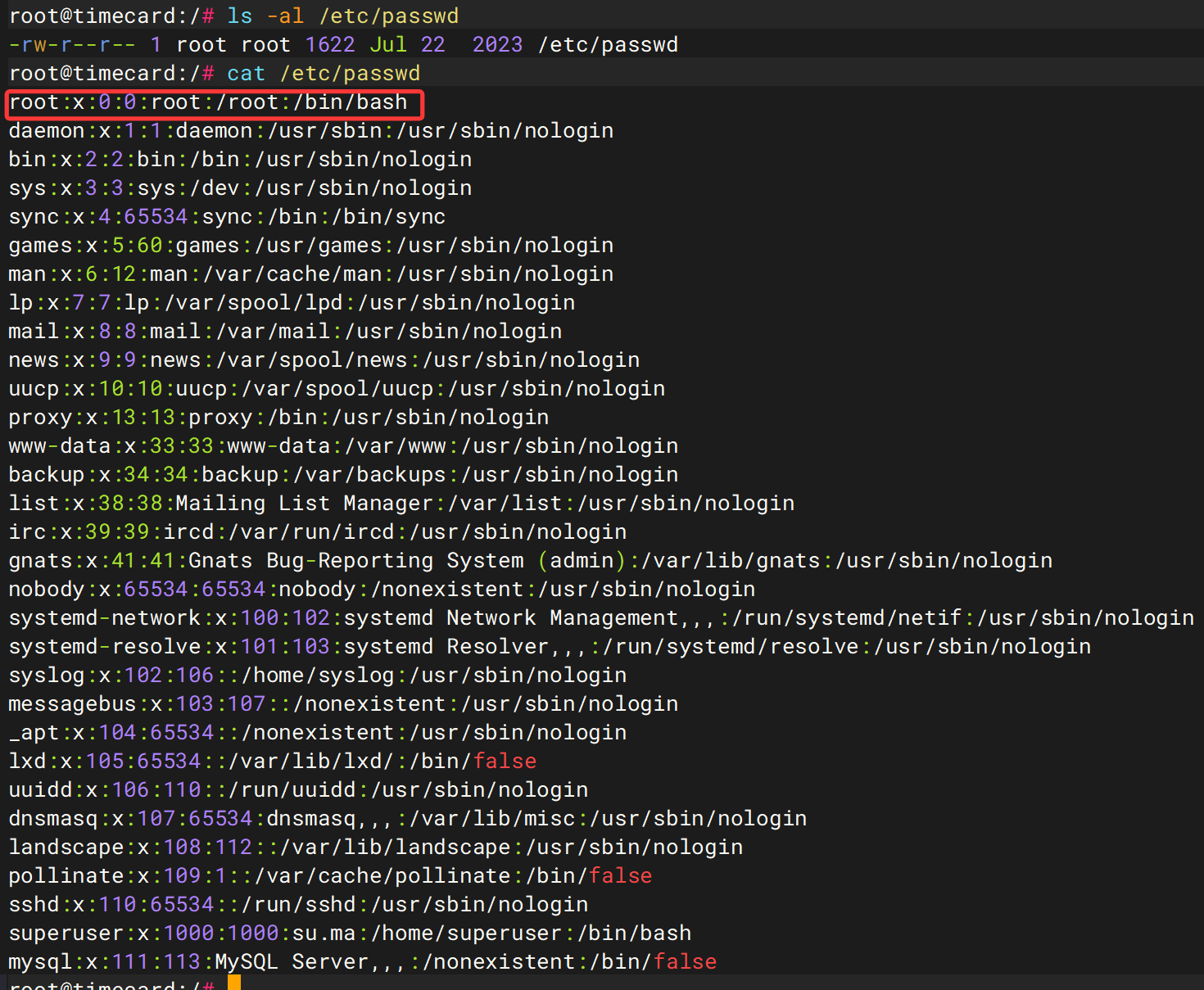Click the proxy:x:13:13 entry line
The width and height of the screenshot is (1204, 990).
click(279, 417)
